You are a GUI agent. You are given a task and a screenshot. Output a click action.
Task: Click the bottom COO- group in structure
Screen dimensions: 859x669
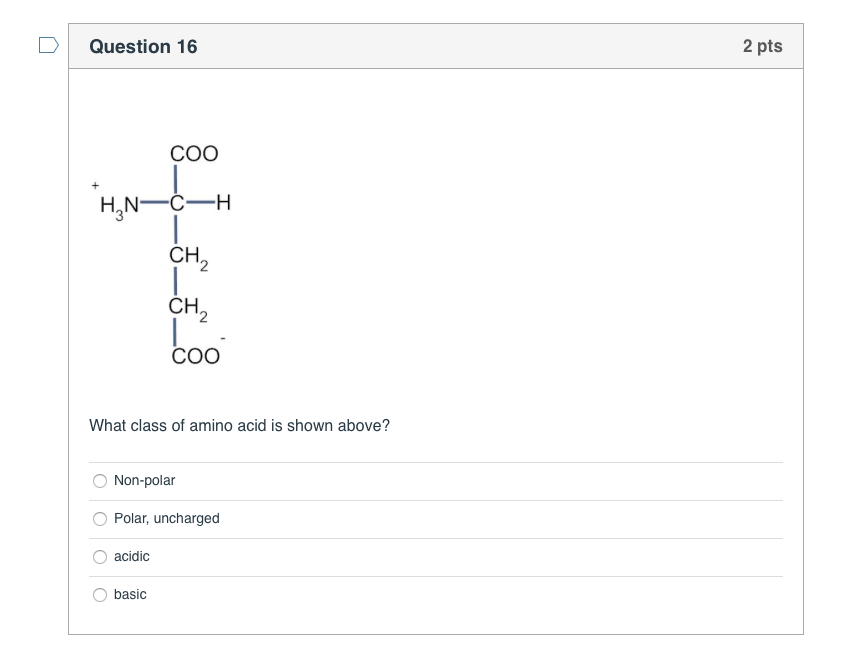pos(196,356)
